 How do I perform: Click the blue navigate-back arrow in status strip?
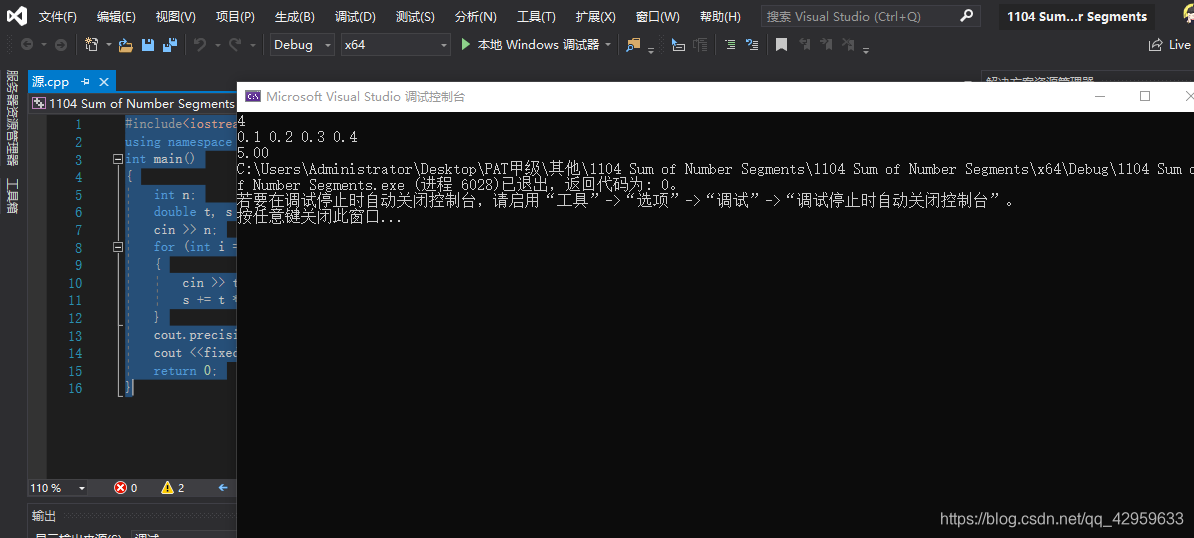pyautogui.click(x=223, y=488)
